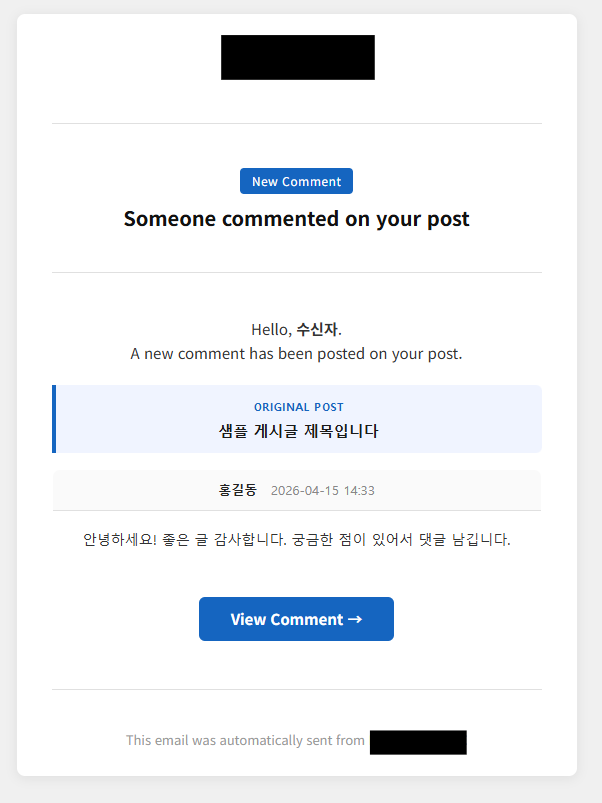Click the divider line under the heading
The width and height of the screenshot is (602, 803).
[296, 272]
